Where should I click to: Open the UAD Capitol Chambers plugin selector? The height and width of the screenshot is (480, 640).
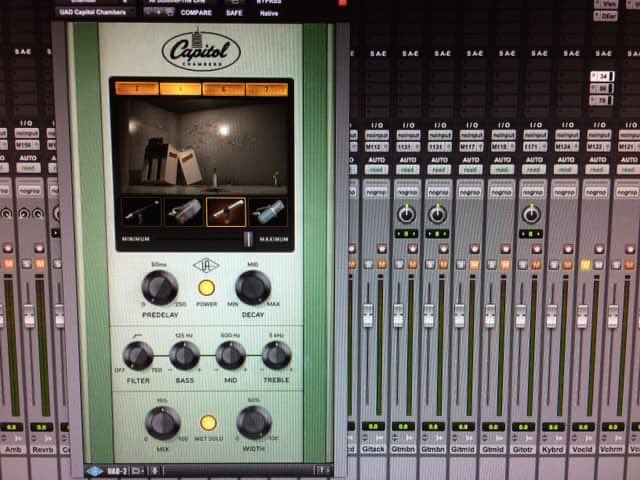click(95, 12)
